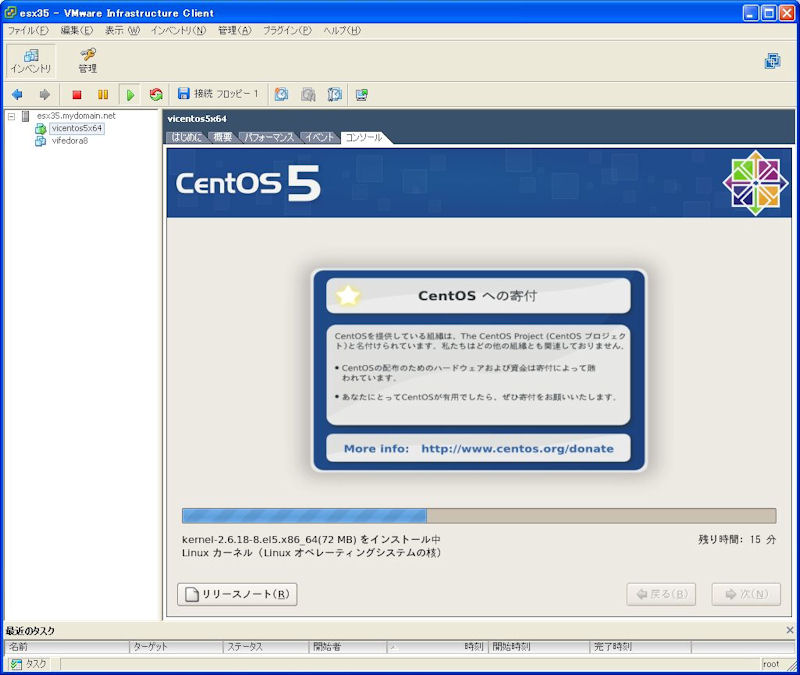
Task: Open the インベントリ(N) menu
Action: pyautogui.click(x=178, y=31)
